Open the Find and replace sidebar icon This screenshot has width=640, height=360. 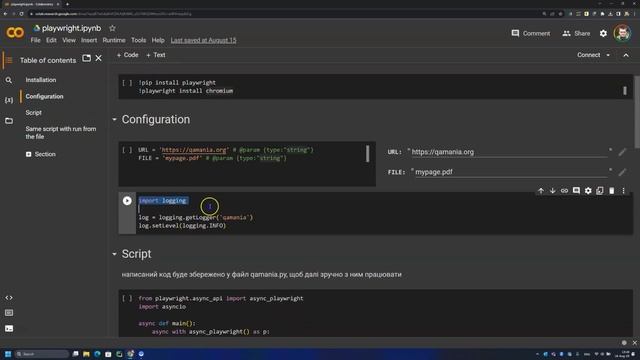[x=9, y=80]
